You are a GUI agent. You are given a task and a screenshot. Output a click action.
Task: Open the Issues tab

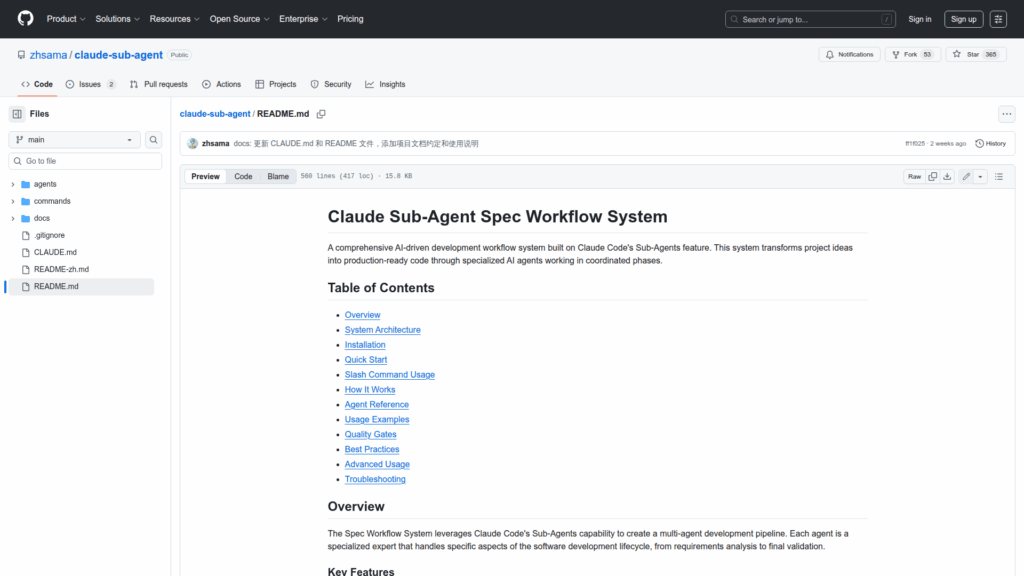[x=90, y=84]
